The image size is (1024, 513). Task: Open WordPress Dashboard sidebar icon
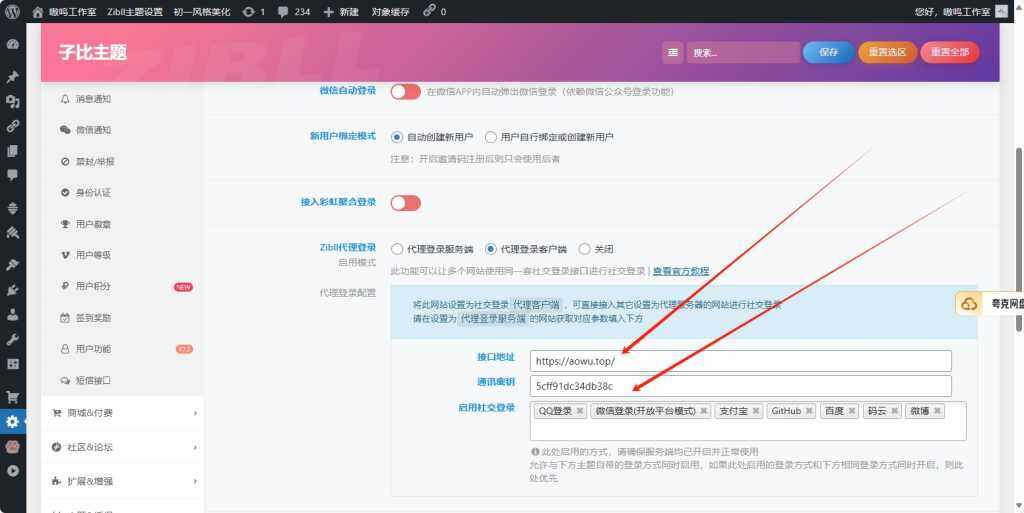coord(12,44)
